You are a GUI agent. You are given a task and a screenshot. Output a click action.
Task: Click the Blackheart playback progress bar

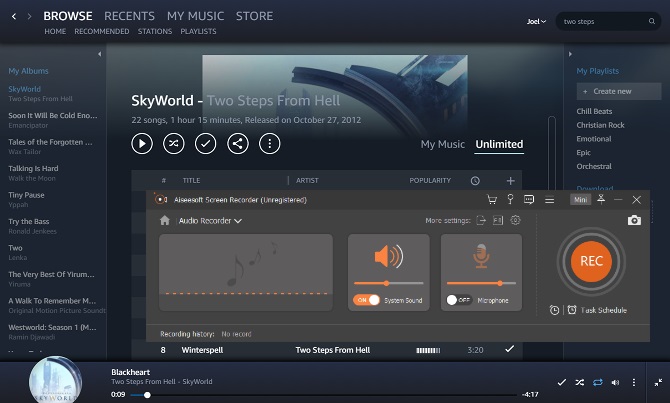click(323, 395)
